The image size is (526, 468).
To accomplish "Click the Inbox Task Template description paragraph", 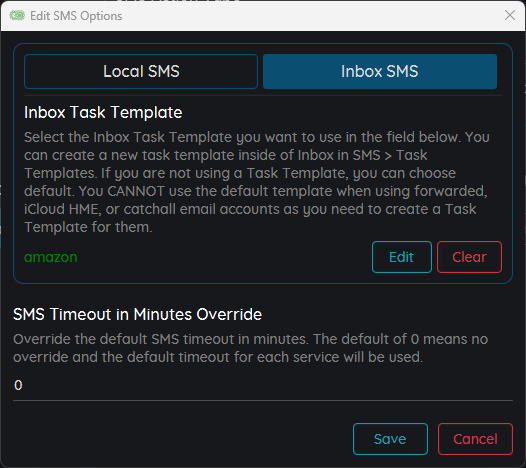I will 257,182.
